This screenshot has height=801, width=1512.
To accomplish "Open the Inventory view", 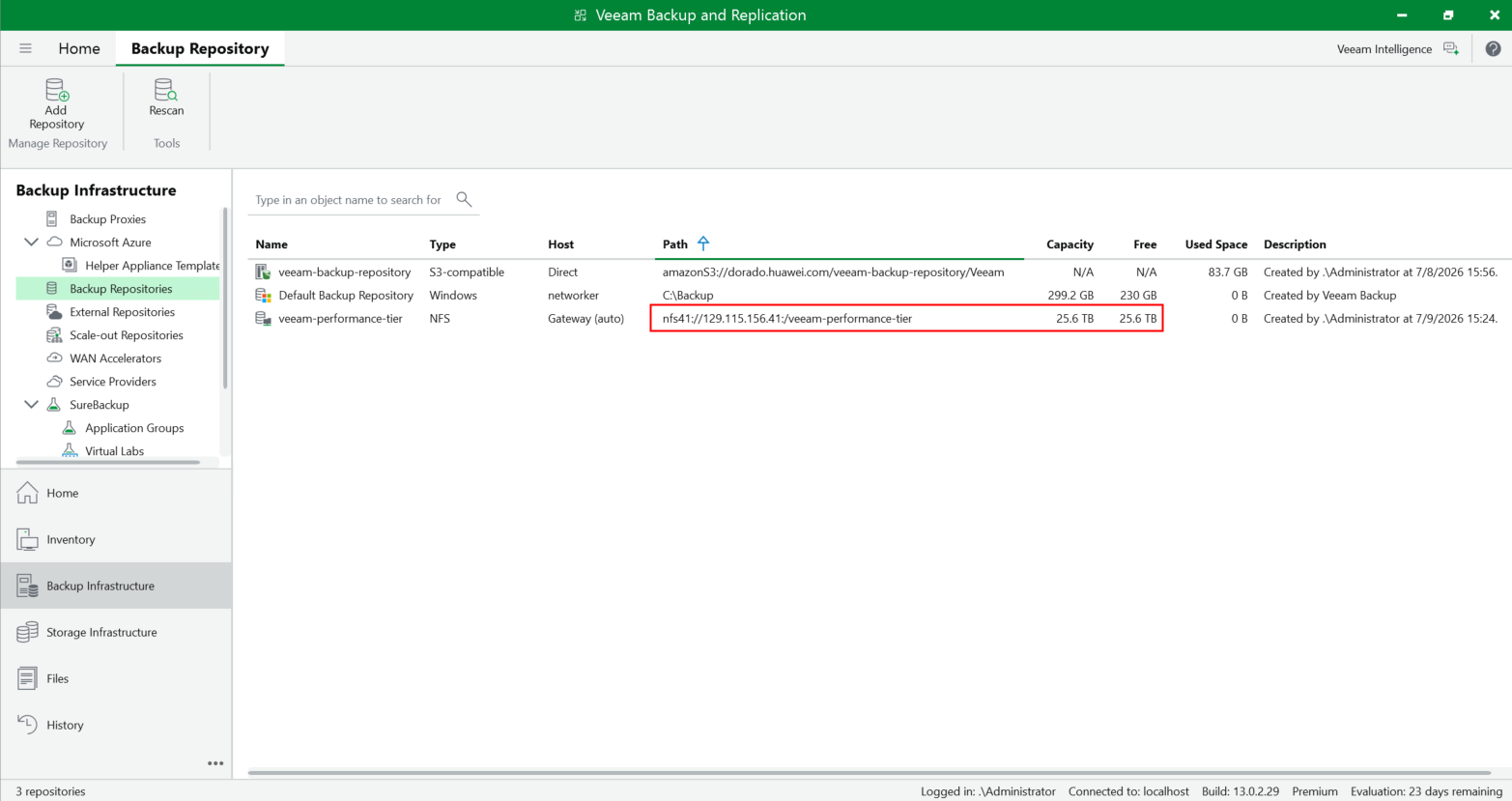I will (116, 539).
